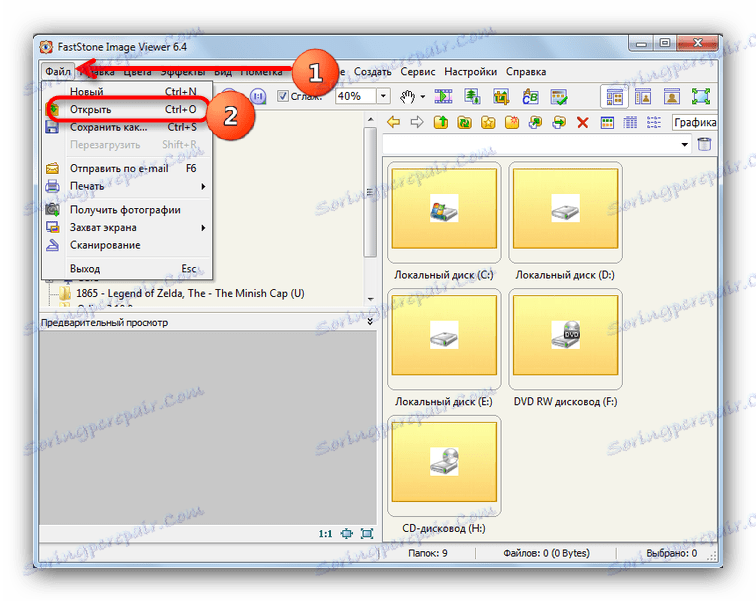The width and height of the screenshot is (756, 601).
Task: Open the Настройки menu
Action: (471, 72)
